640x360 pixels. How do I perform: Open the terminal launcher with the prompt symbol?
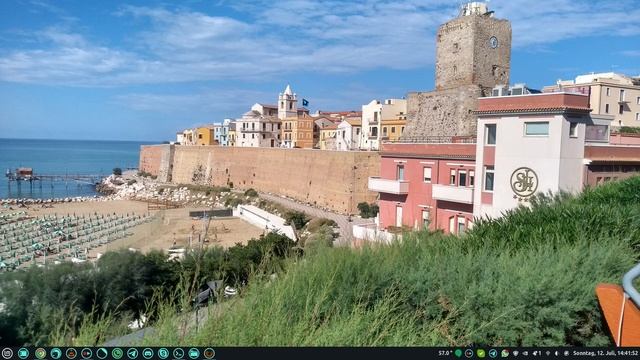click(x=178, y=353)
